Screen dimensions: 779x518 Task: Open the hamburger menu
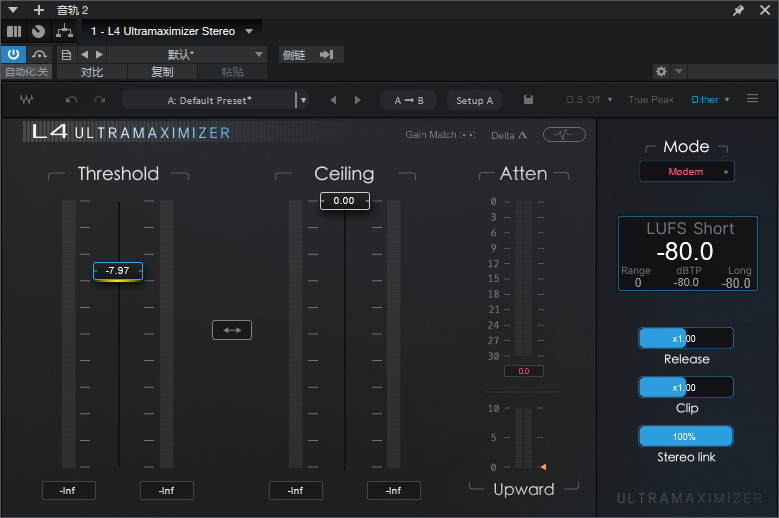point(752,98)
